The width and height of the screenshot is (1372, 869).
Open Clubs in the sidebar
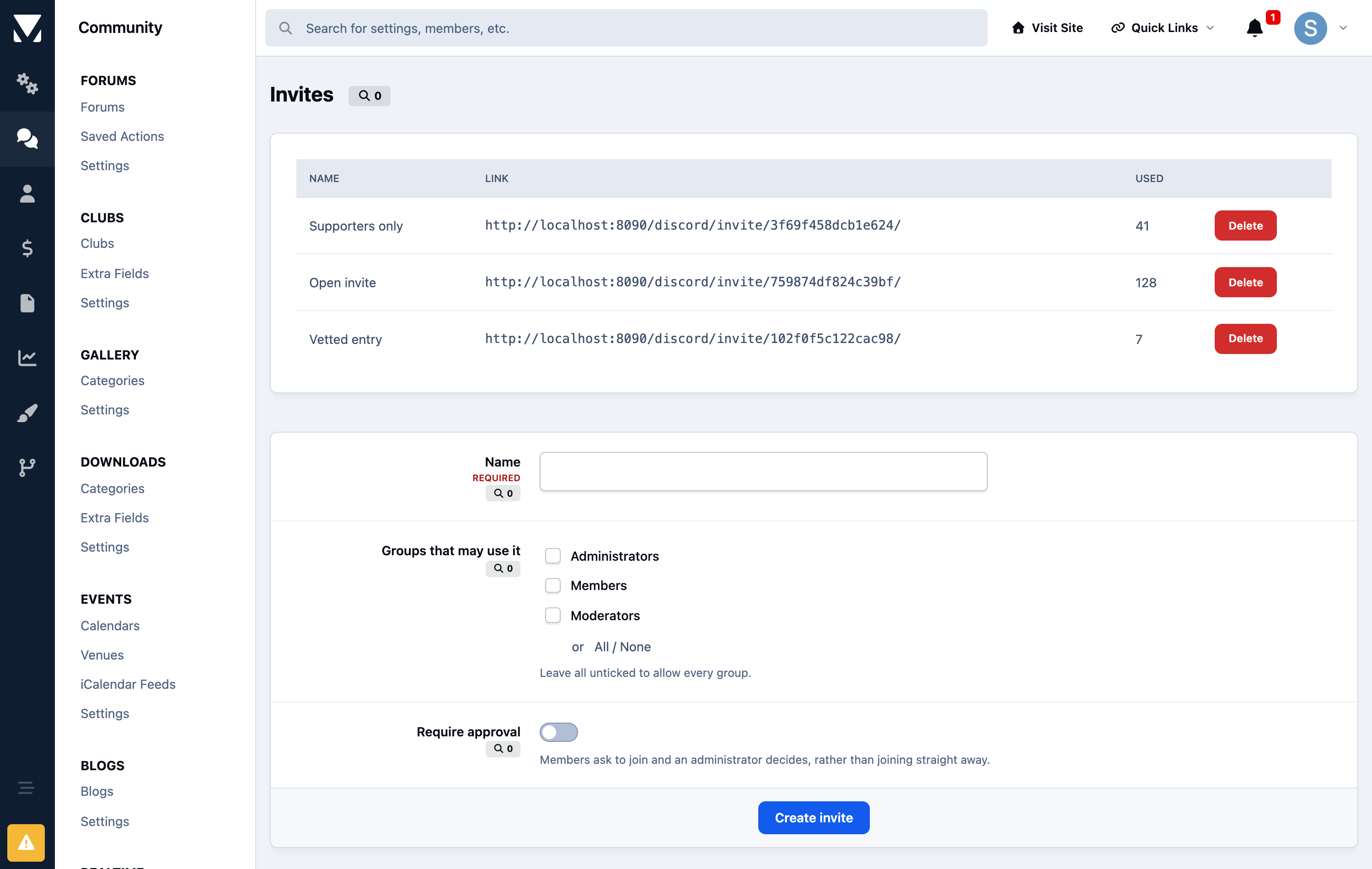coord(97,243)
